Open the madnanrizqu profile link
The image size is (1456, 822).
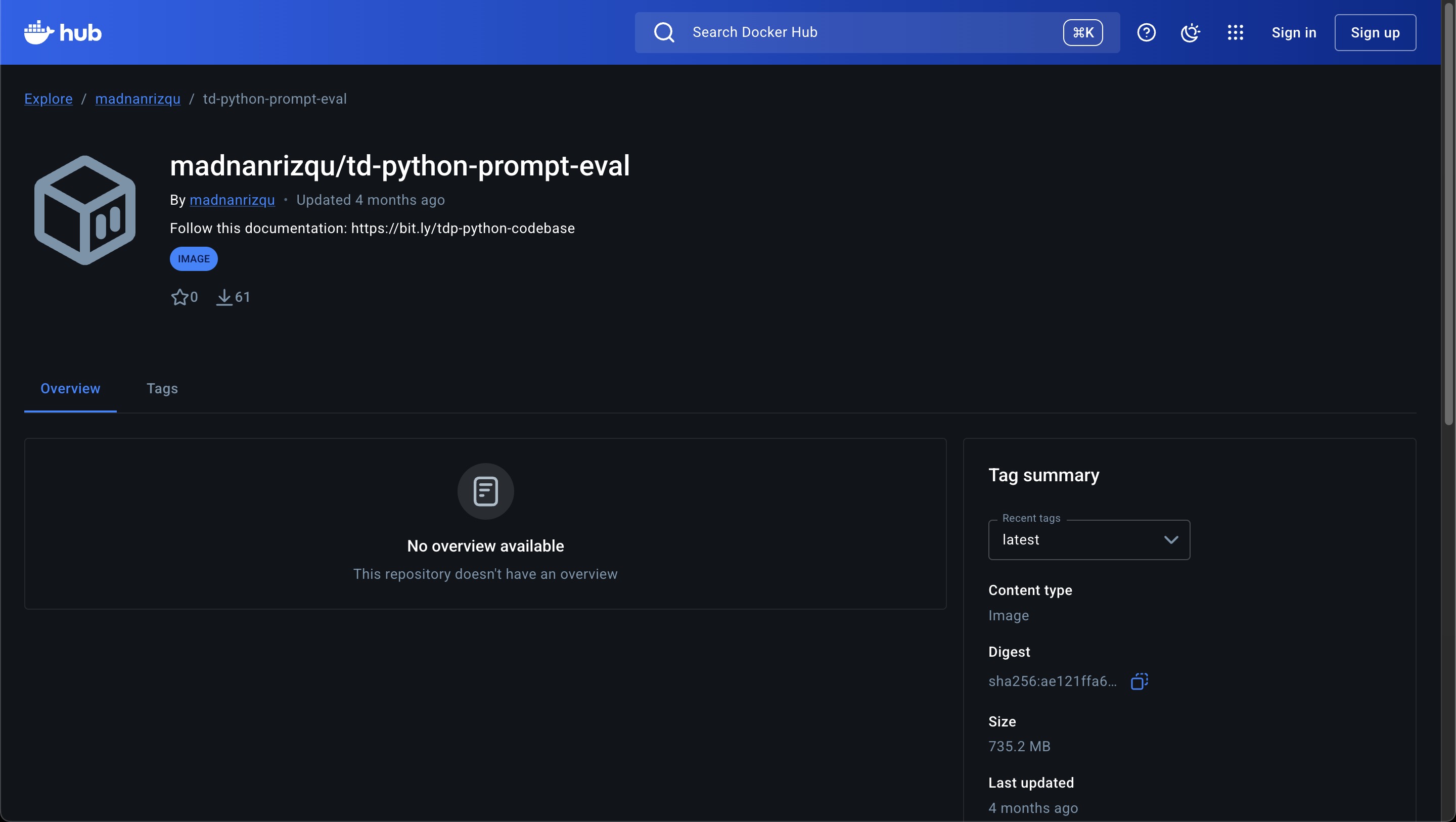(233, 200)
